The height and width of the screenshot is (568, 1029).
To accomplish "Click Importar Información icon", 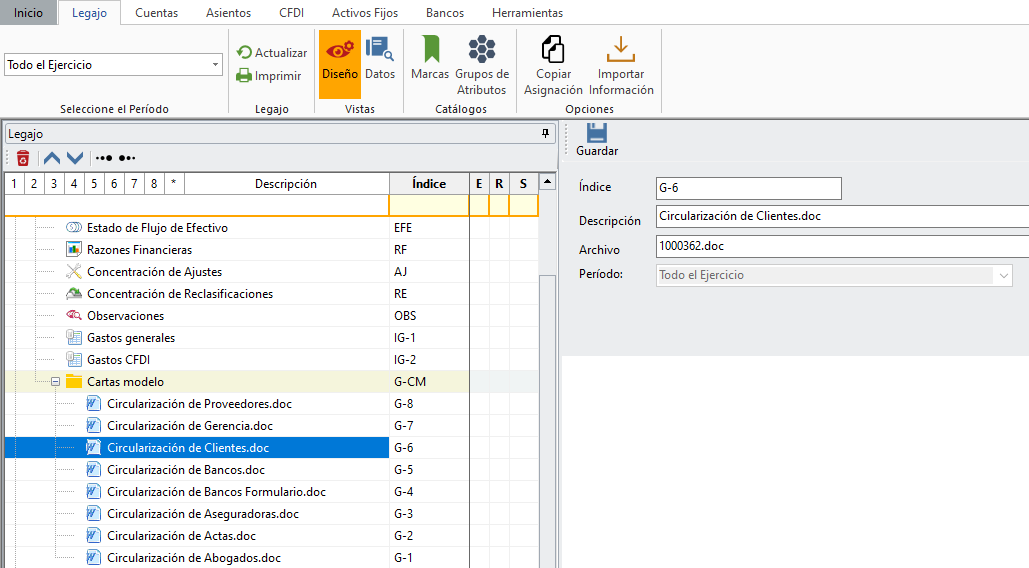I will click(x=620, y=65).
